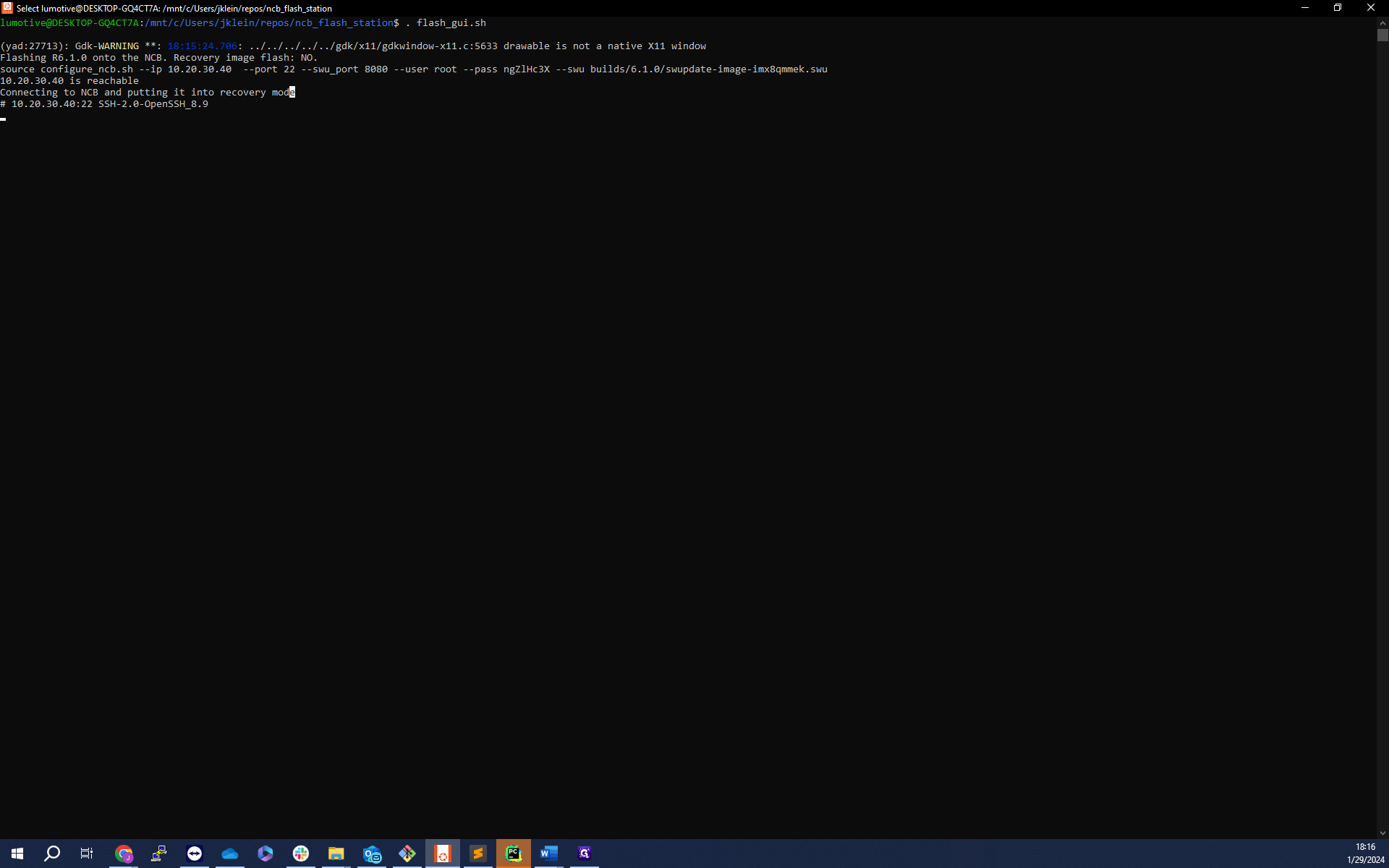Open TeamViewer from the taskbar
The height and width of the screenshot is (868, 1389).
[195, 854]
